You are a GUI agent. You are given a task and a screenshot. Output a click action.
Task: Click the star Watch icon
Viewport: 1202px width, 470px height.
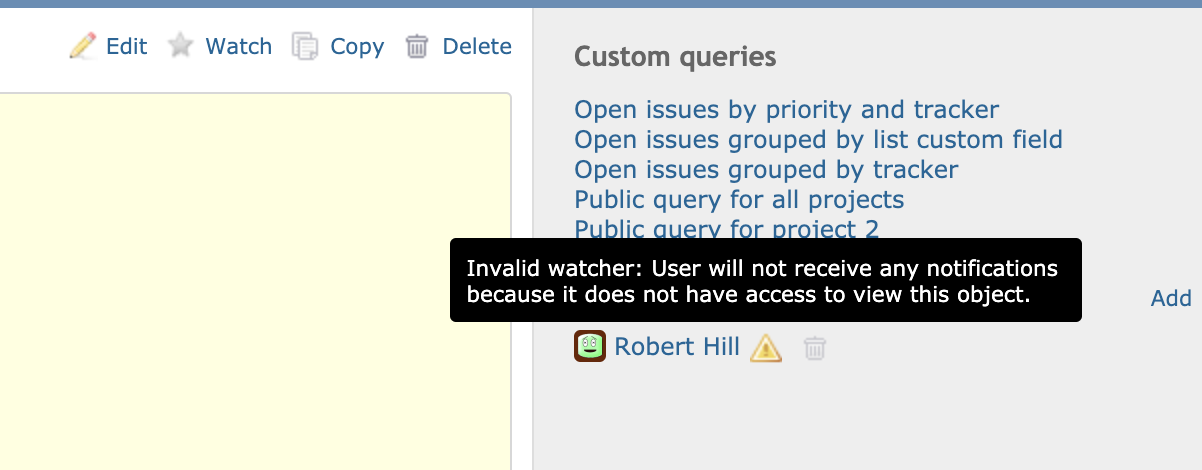click(181, 46)
